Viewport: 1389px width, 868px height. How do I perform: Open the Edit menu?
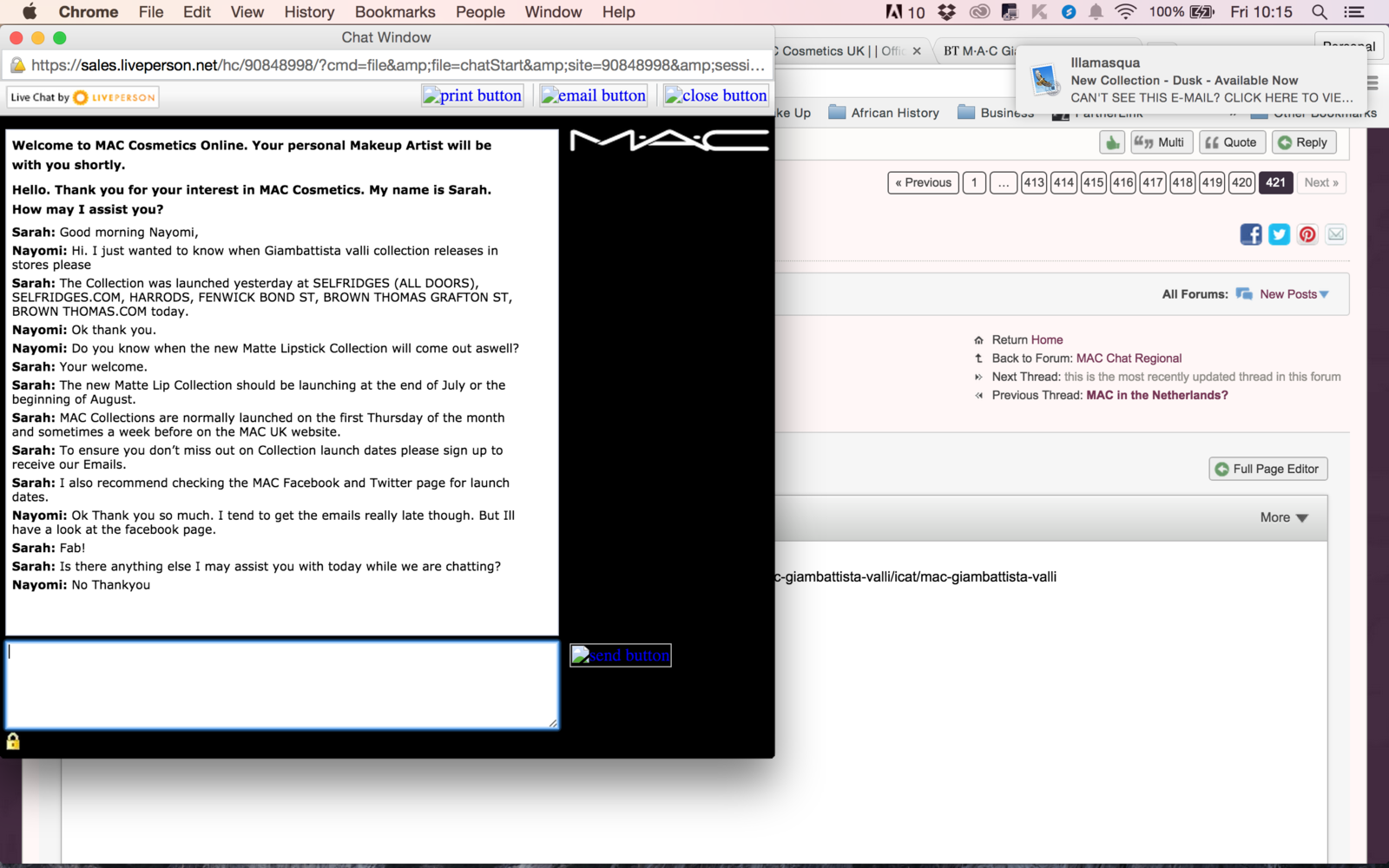[197, 12]
